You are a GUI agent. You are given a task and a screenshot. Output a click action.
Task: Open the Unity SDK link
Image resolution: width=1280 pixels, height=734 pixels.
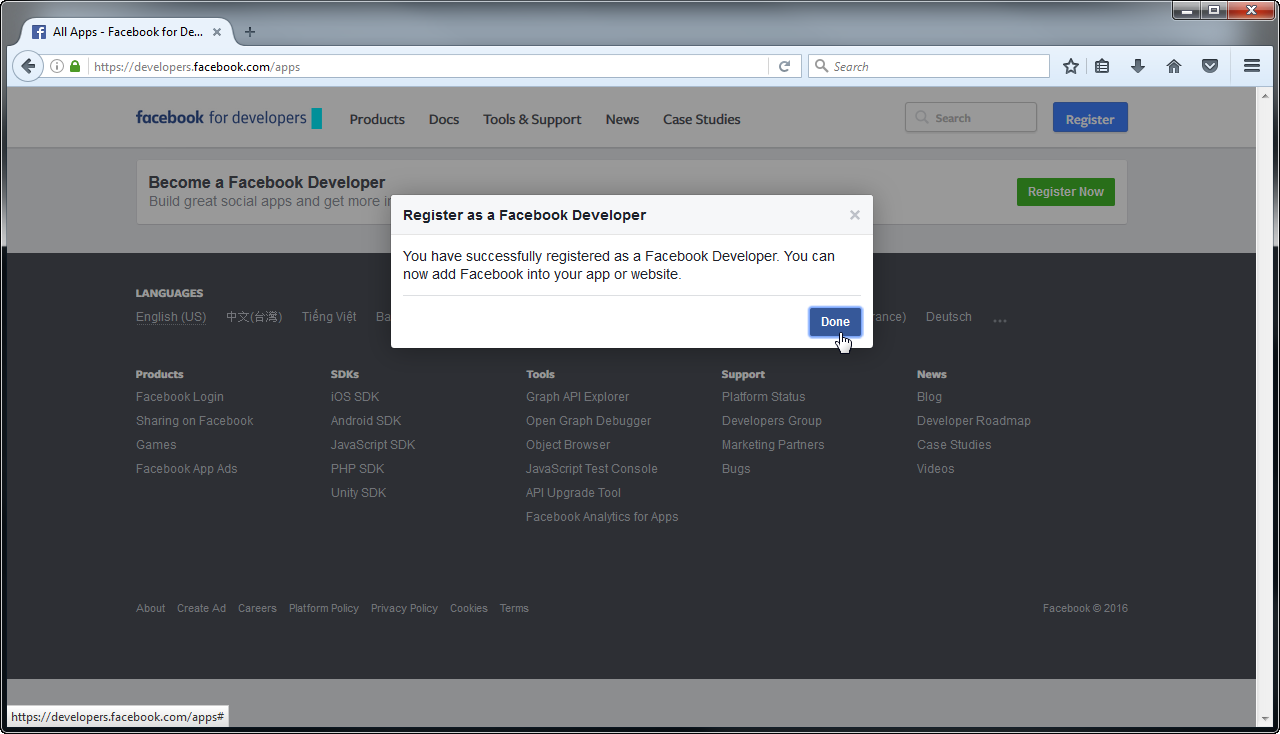tap(359, 493)
